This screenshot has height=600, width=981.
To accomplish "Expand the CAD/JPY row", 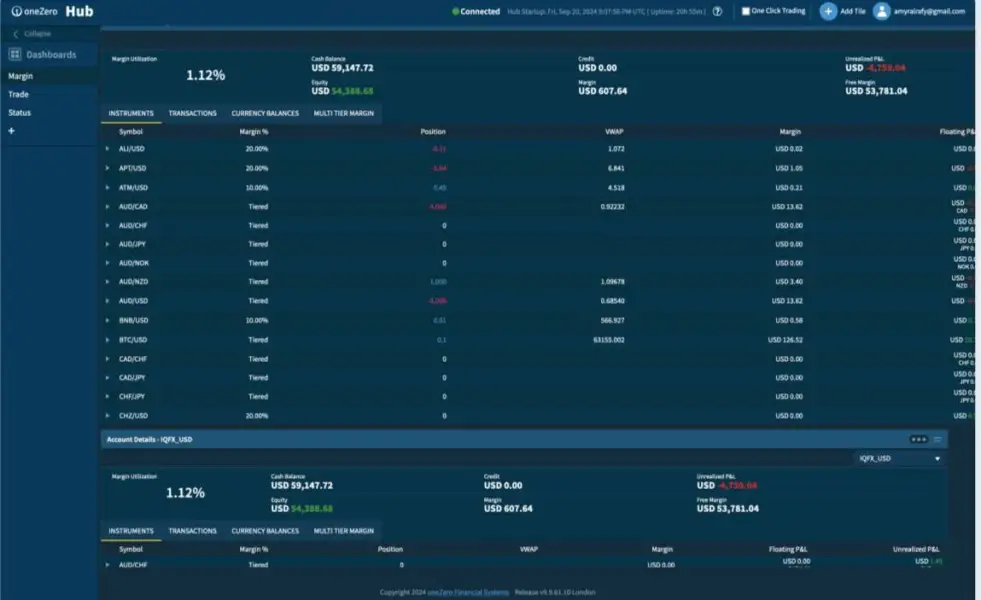I will tap(107, 378).
